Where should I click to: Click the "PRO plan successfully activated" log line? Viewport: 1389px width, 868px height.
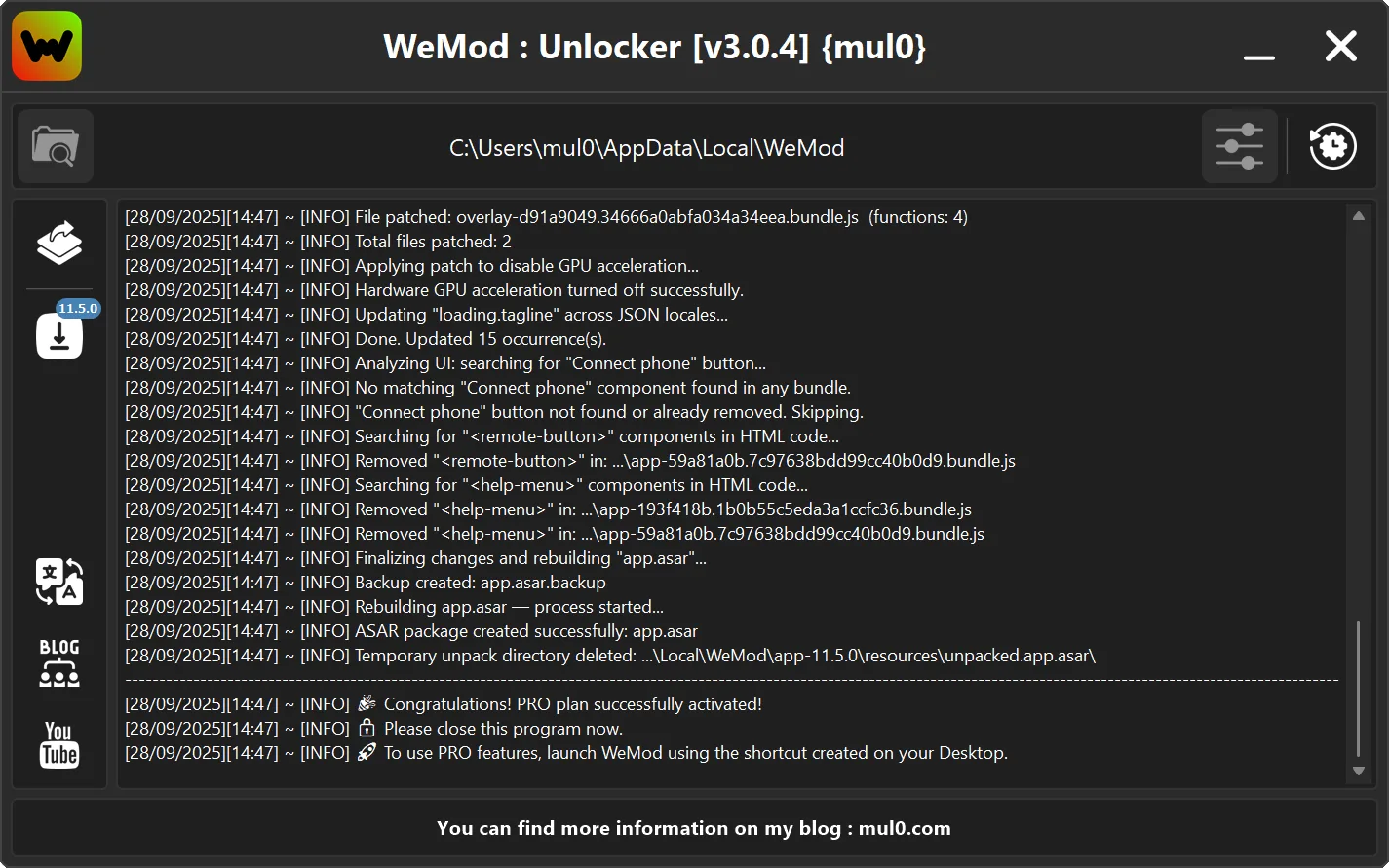pyautogui.click(x=572, y=704)
